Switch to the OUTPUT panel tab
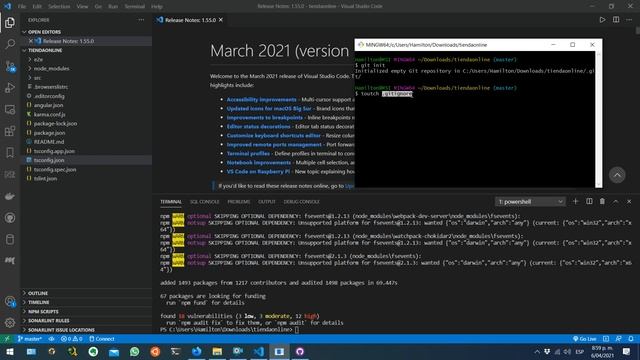The width and height of the screenshot is (640, 360). click(x=267, y=202)
